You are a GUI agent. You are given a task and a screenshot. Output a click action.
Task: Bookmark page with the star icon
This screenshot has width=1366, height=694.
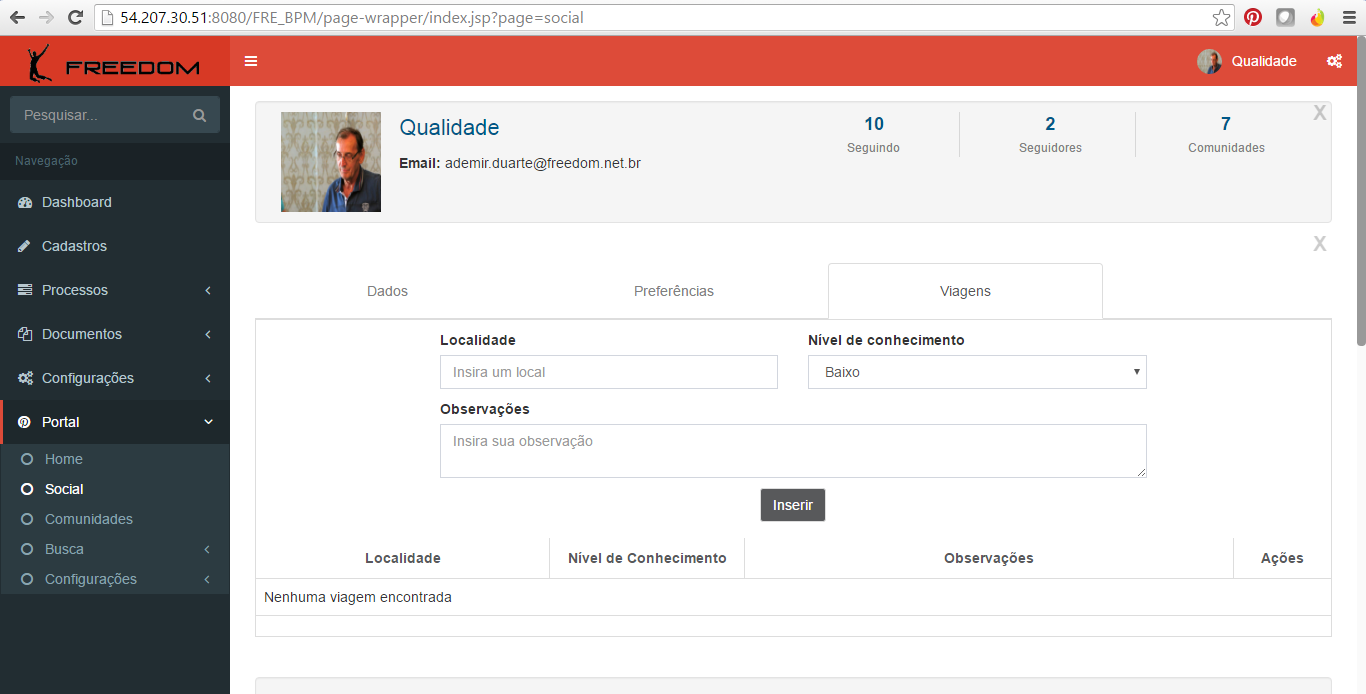click(x=1221, y=17)
